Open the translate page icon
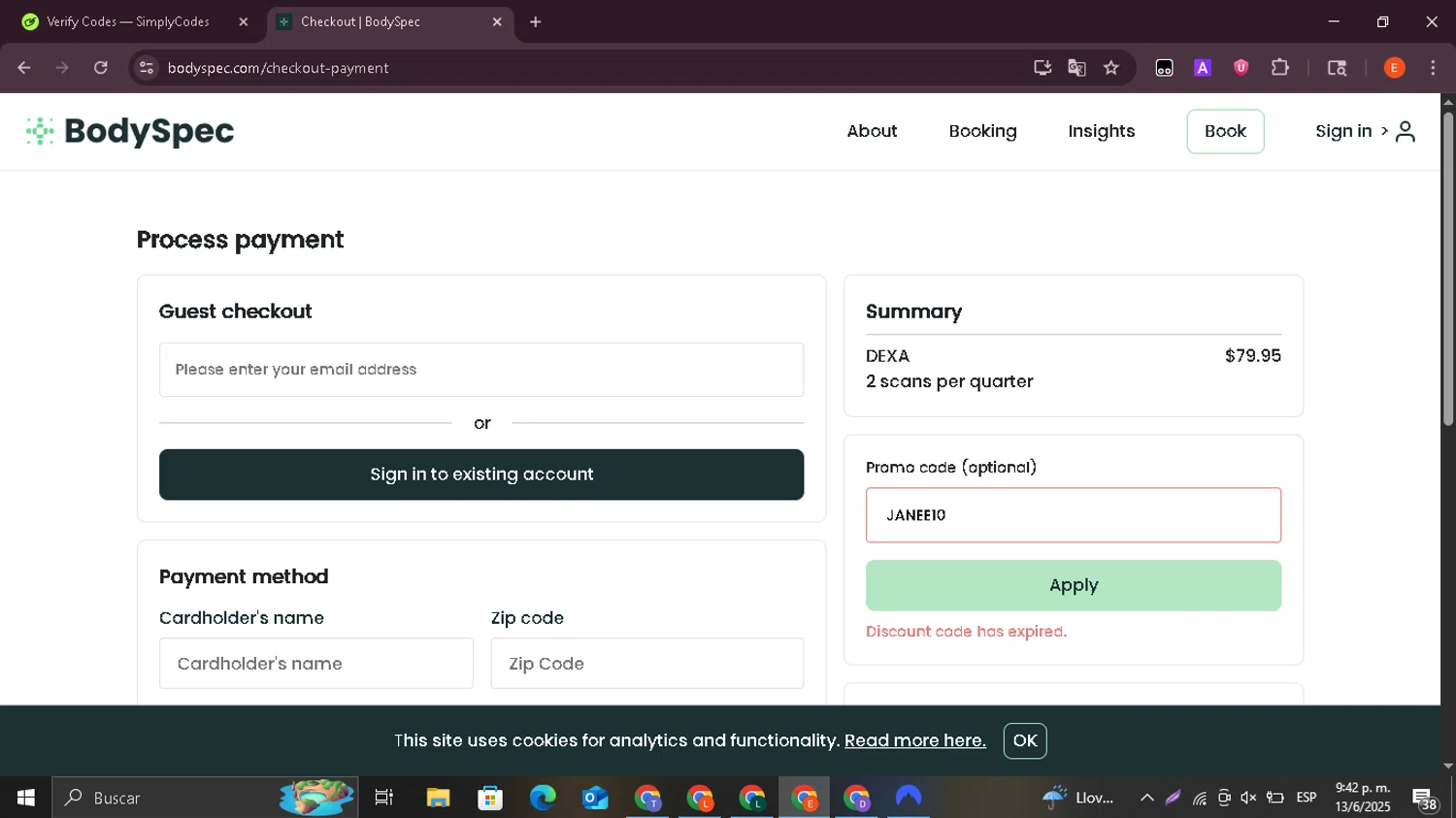Viewport: 1456px width, 818px height. point(1076,68)
